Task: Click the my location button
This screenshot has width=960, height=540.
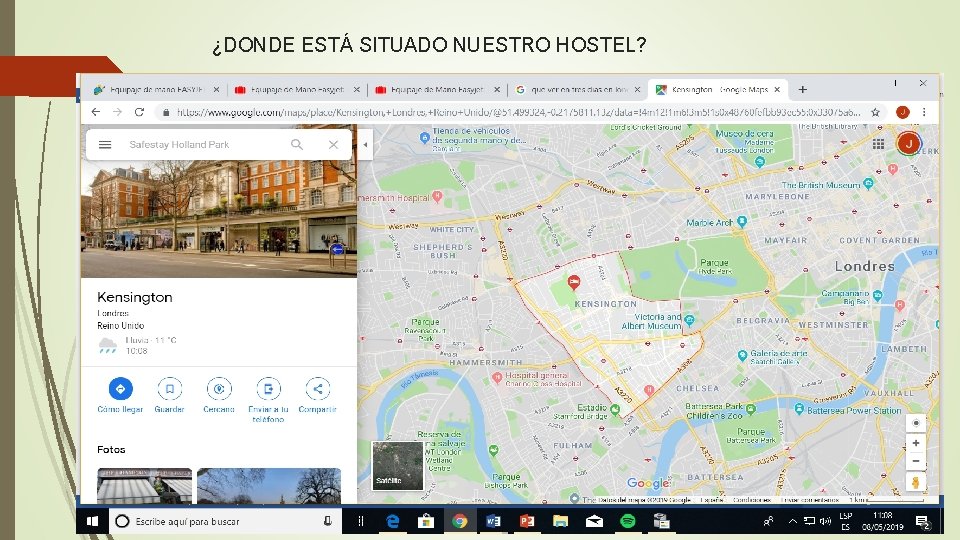Action: click(915, 422)
